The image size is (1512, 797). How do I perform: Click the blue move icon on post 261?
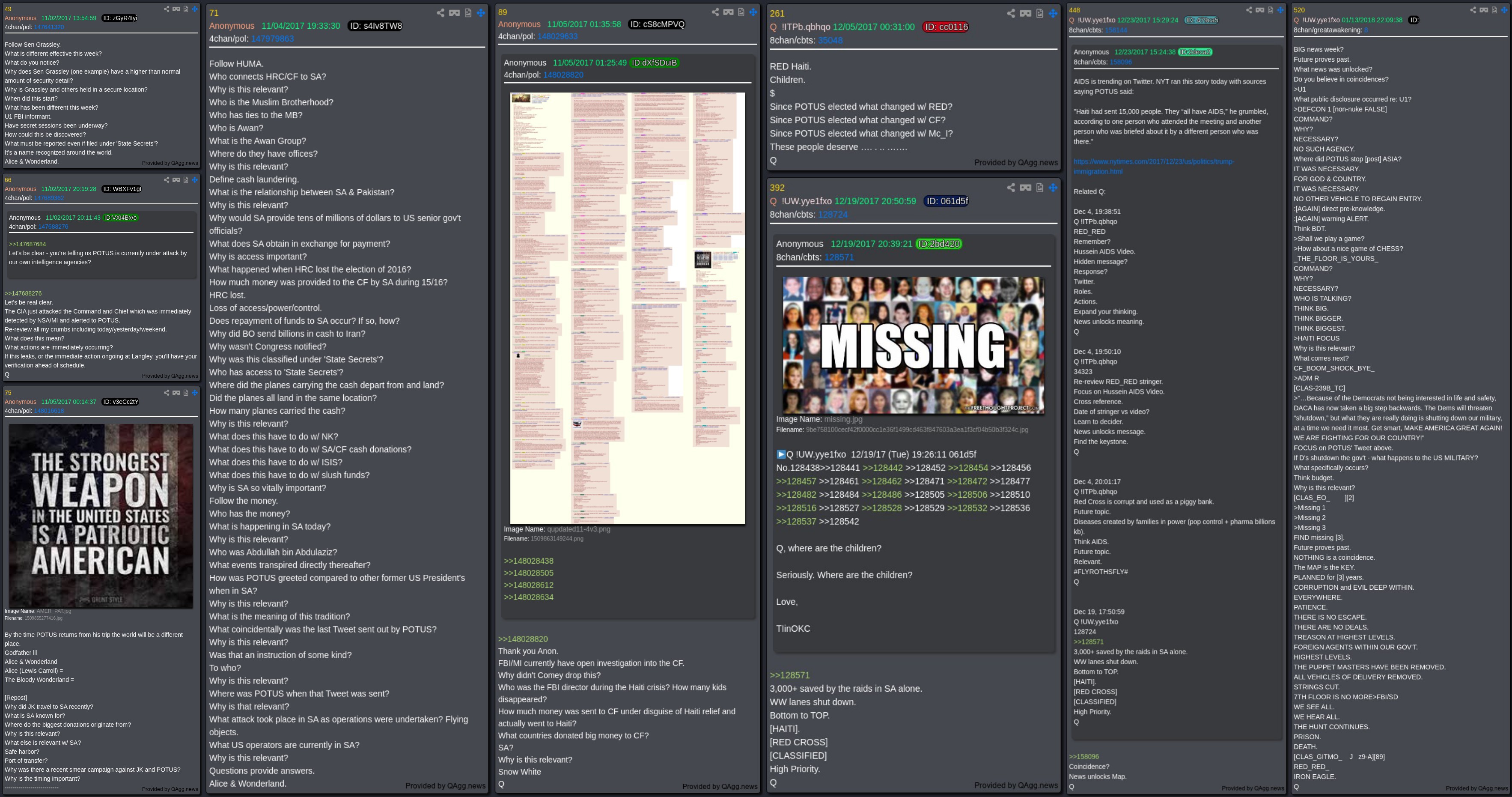pyautogui.click(x=1053, y=14)
